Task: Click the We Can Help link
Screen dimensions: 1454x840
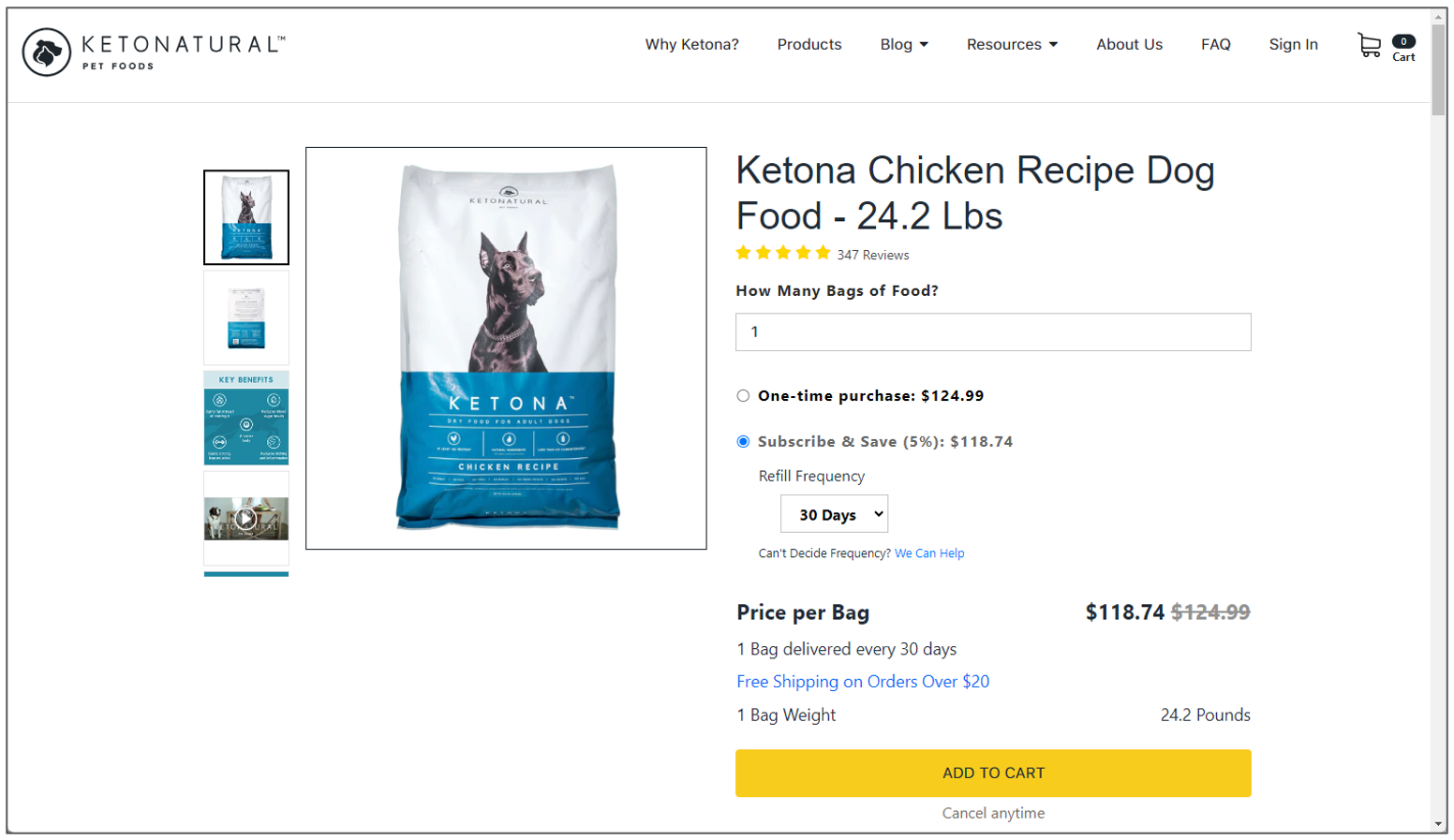Action: click(x=929, y=553)
